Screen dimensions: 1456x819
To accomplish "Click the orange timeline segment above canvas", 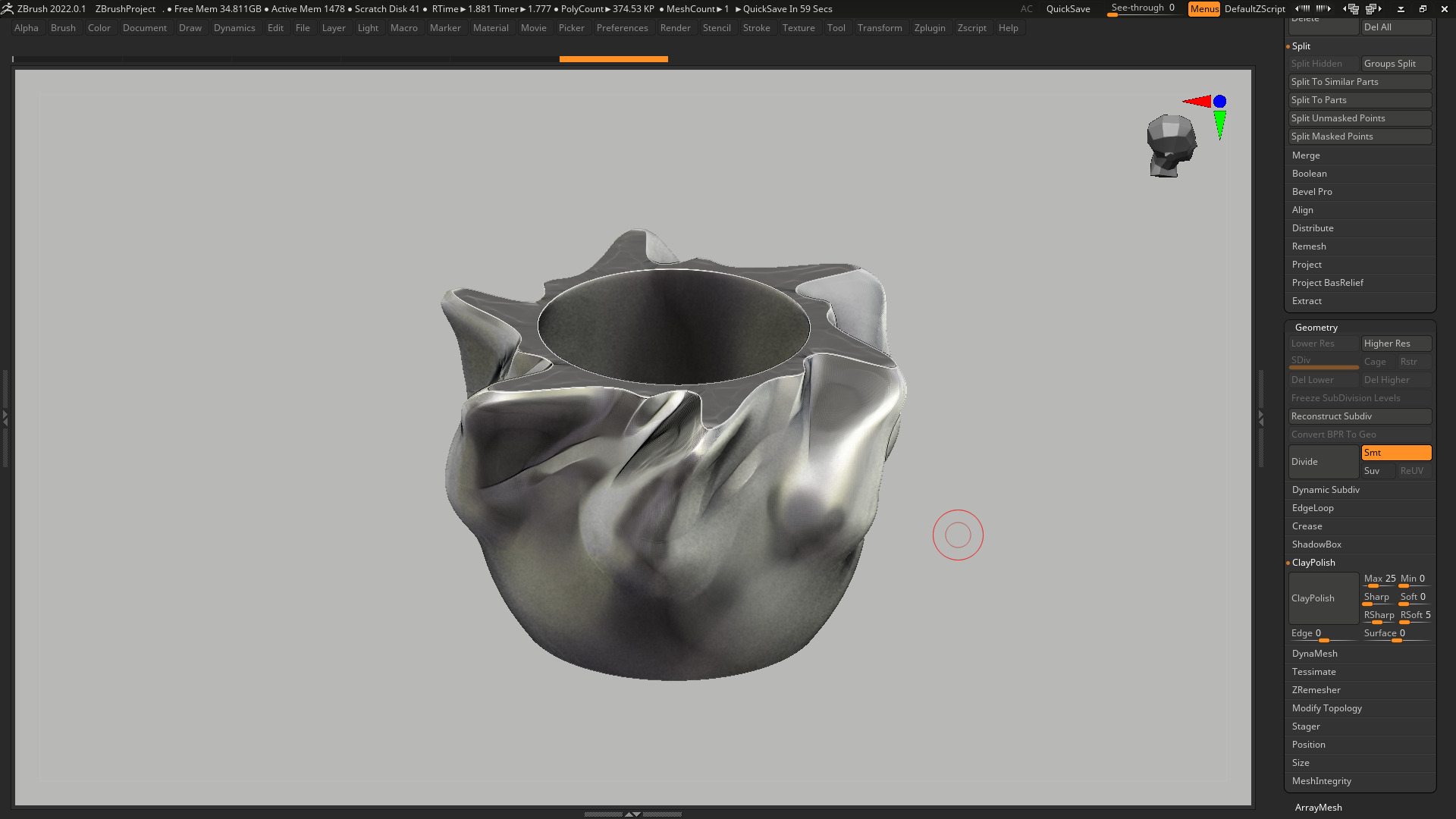I will pyautogui.click(x=613, y=59).
